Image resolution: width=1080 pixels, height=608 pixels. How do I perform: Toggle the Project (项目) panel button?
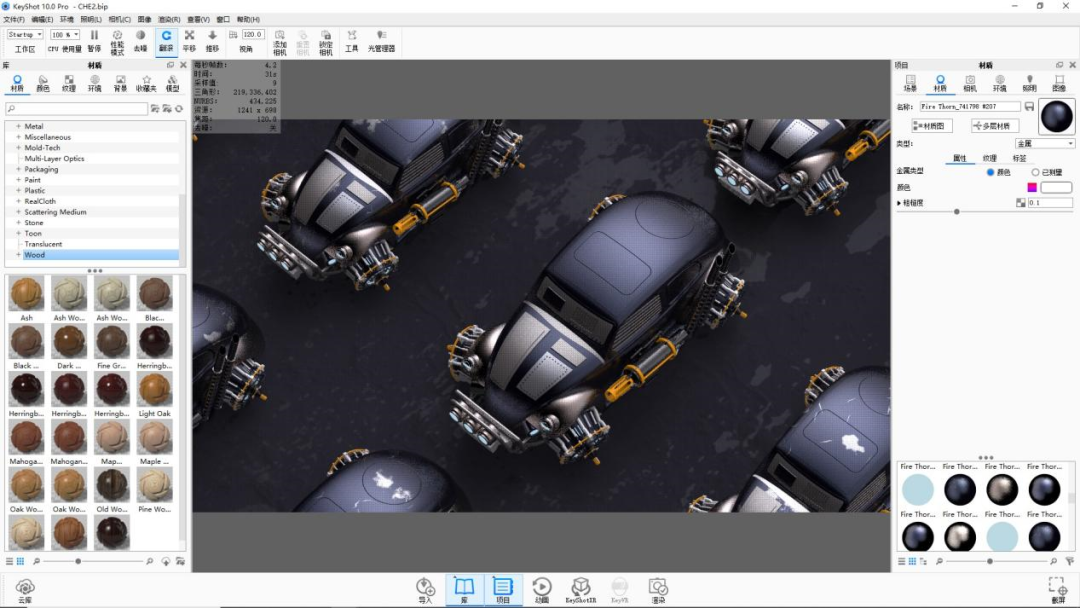click(x=503, y=591)
